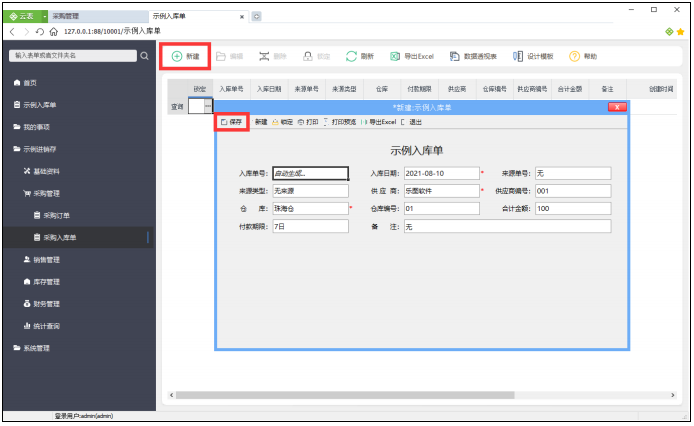Click the ellipsis button in 查询 row
Image resolution: width=694 pixels, height=426 pixels.
point(208,106)
